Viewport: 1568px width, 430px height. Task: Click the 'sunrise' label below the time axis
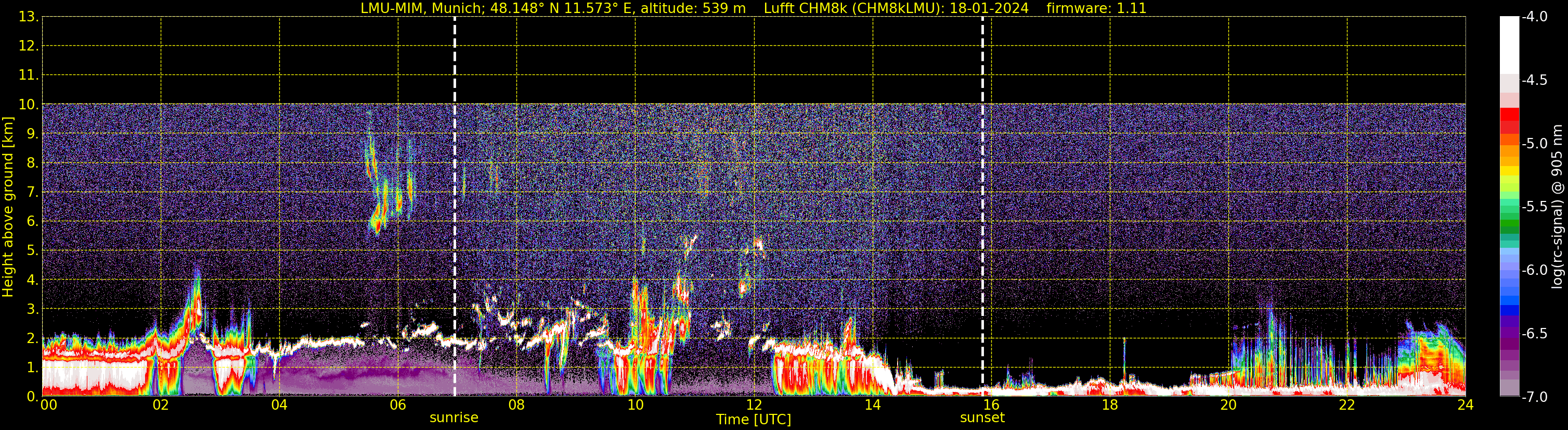(x=454, y=418)
